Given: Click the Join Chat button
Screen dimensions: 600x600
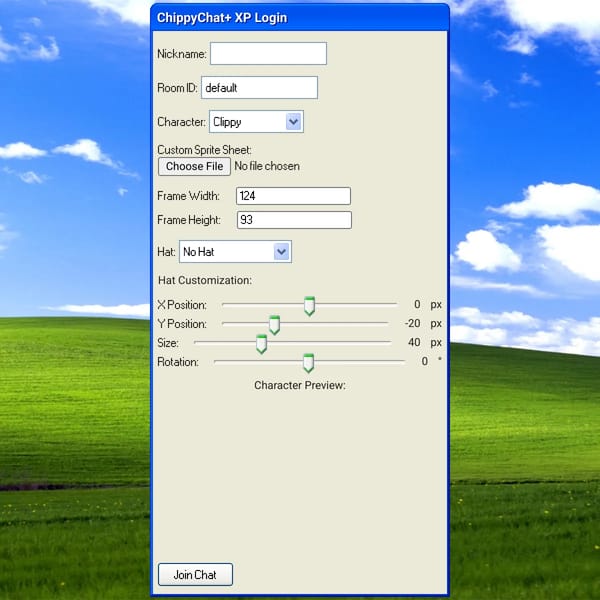Looking at the screenshot, I should (195, 574).
